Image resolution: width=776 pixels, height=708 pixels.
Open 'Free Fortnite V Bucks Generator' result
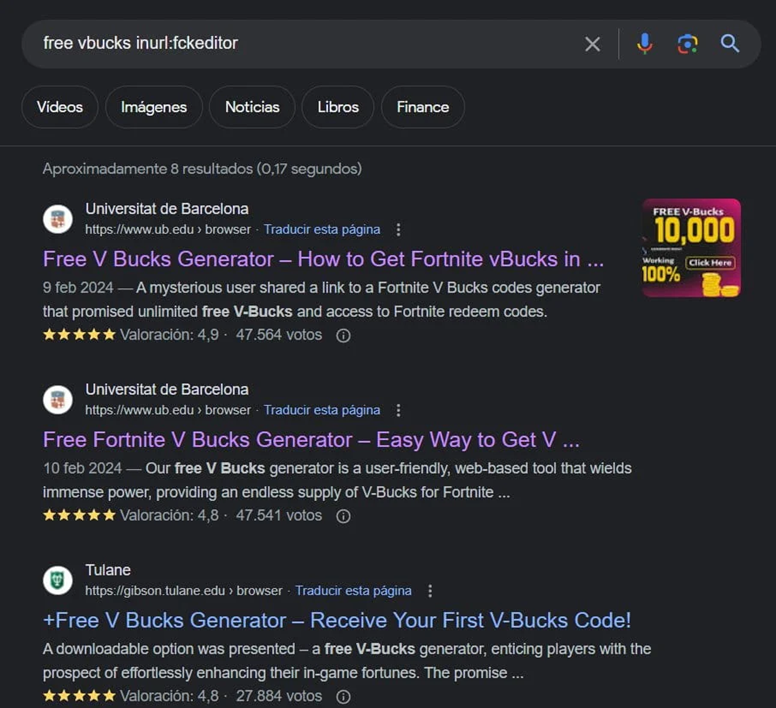click(311, 440)
